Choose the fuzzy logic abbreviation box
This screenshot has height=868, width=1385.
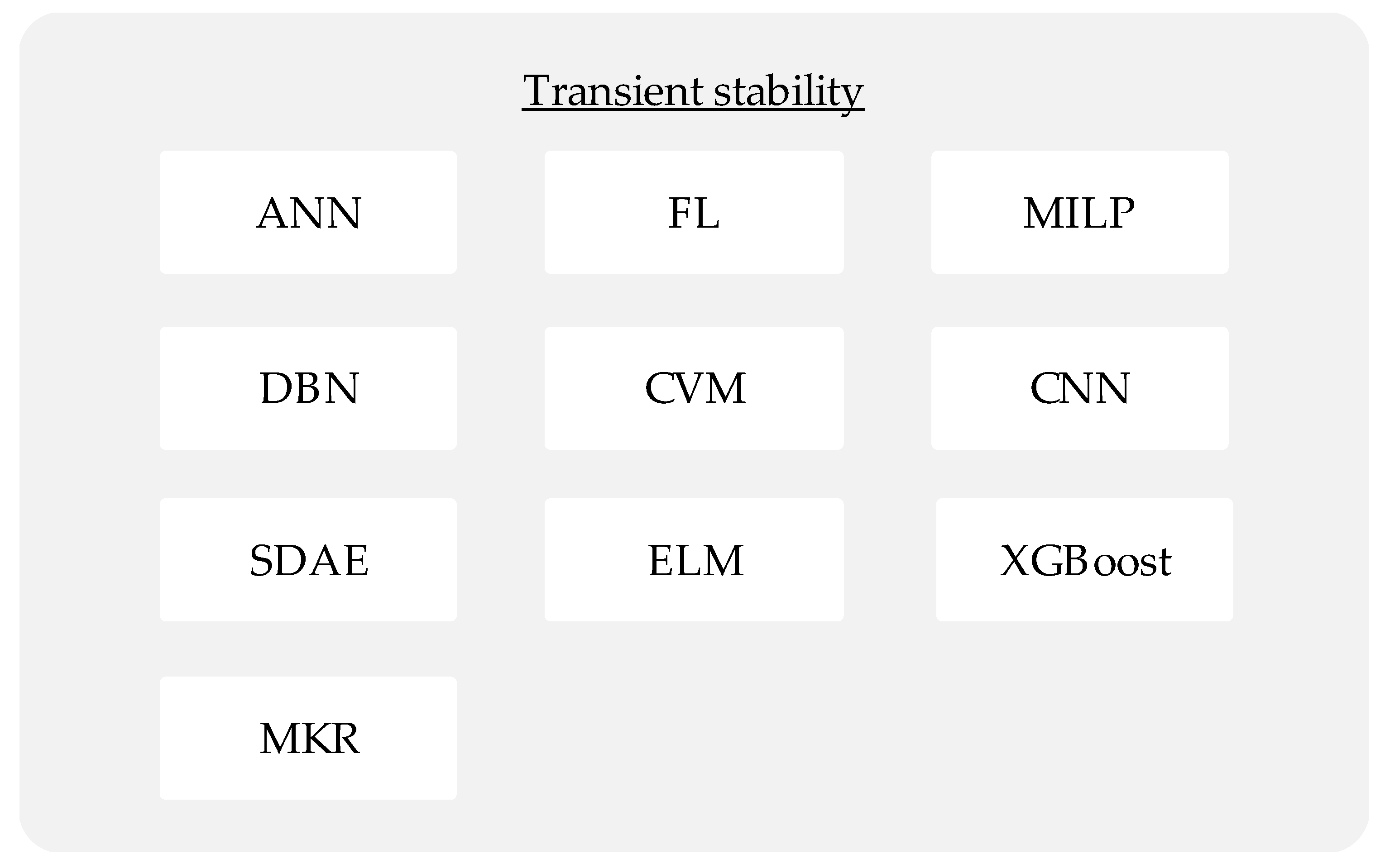coord(694,212)
